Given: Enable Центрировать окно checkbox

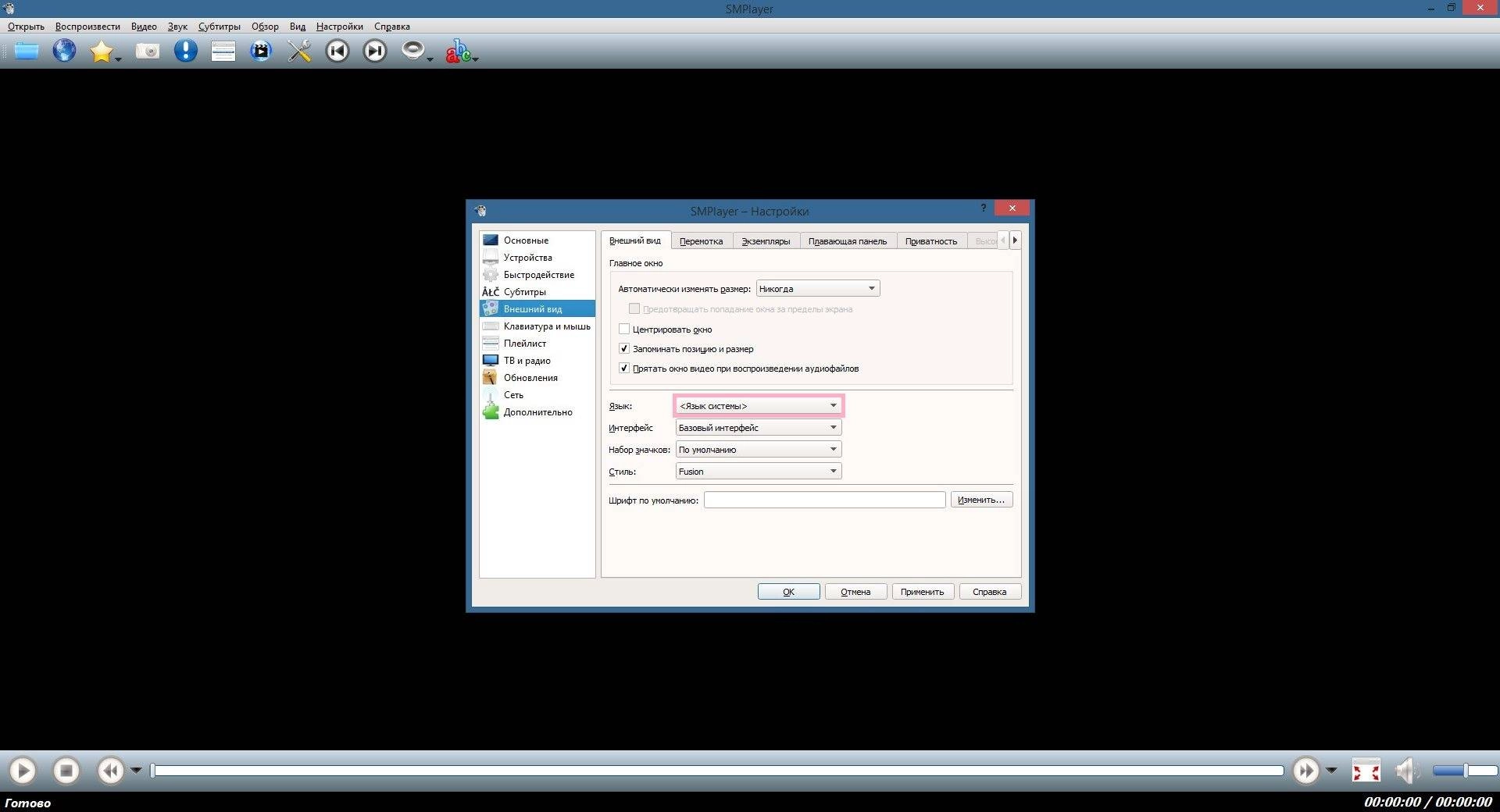Looking at the screenshot, I should (x=624, y=329).
